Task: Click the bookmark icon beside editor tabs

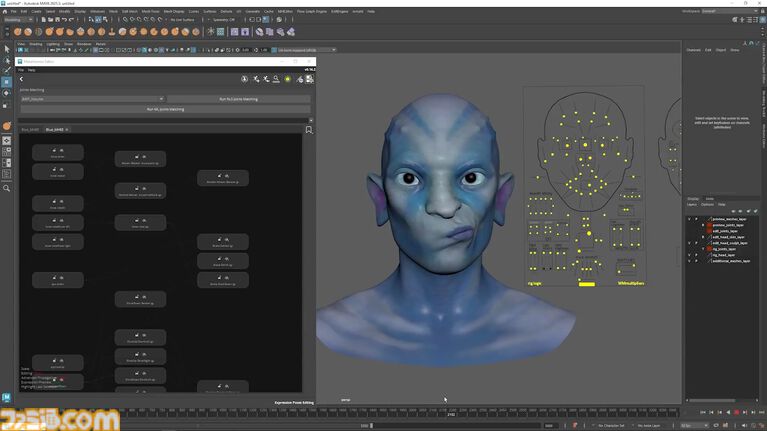Action: [309, 130]
